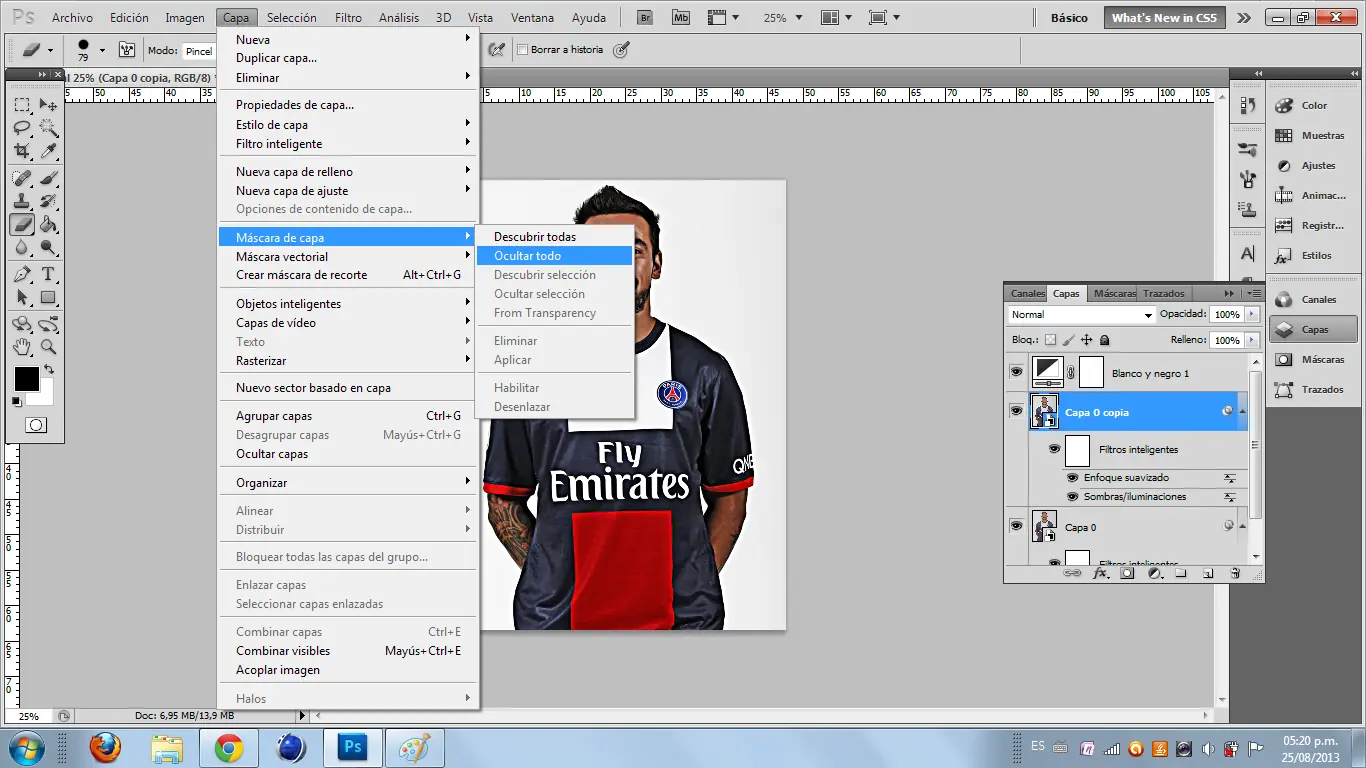1366x768 pixels.
Task: Switch to the Canales tab
Action: click(1028, 293)
